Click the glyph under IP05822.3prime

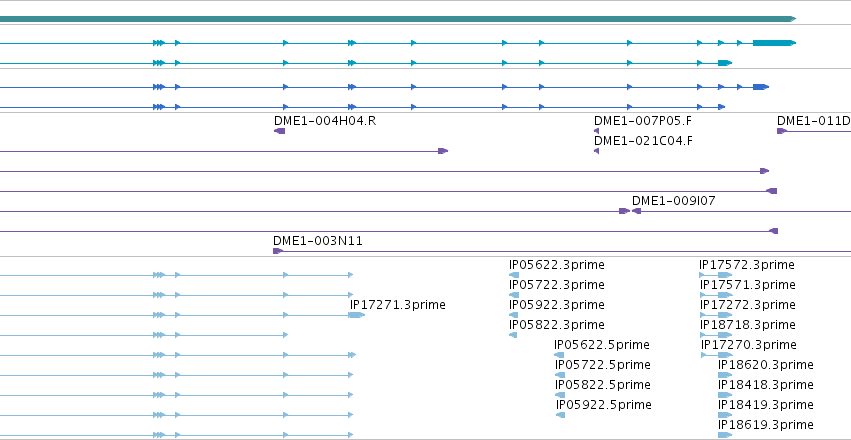pos(513,335)
